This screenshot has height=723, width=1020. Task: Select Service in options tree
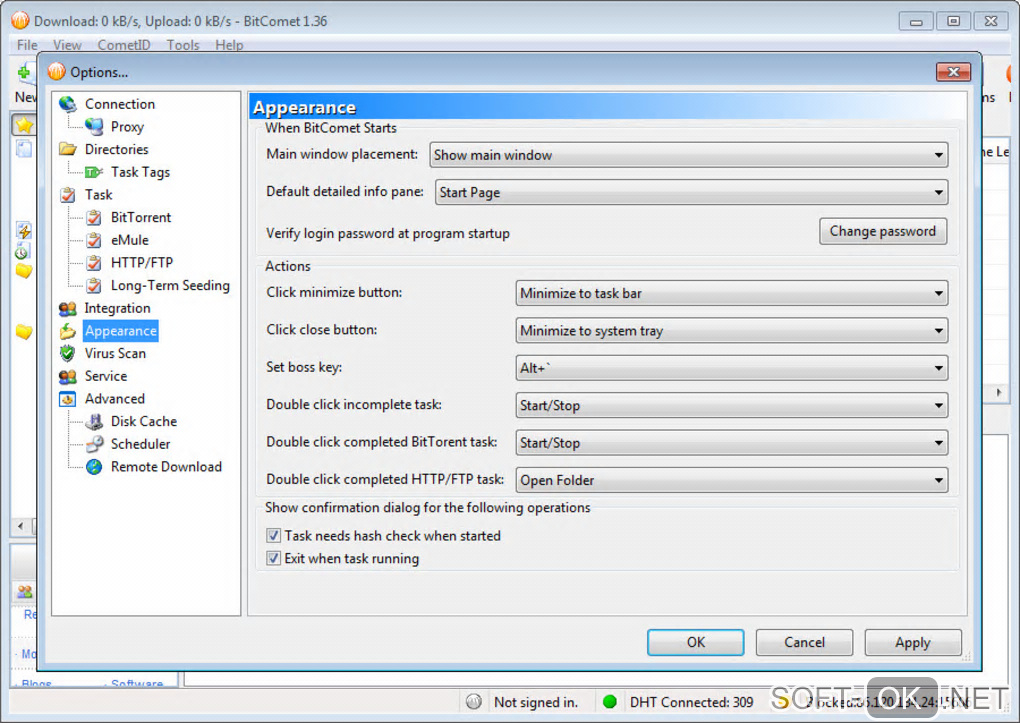point(106,376)
